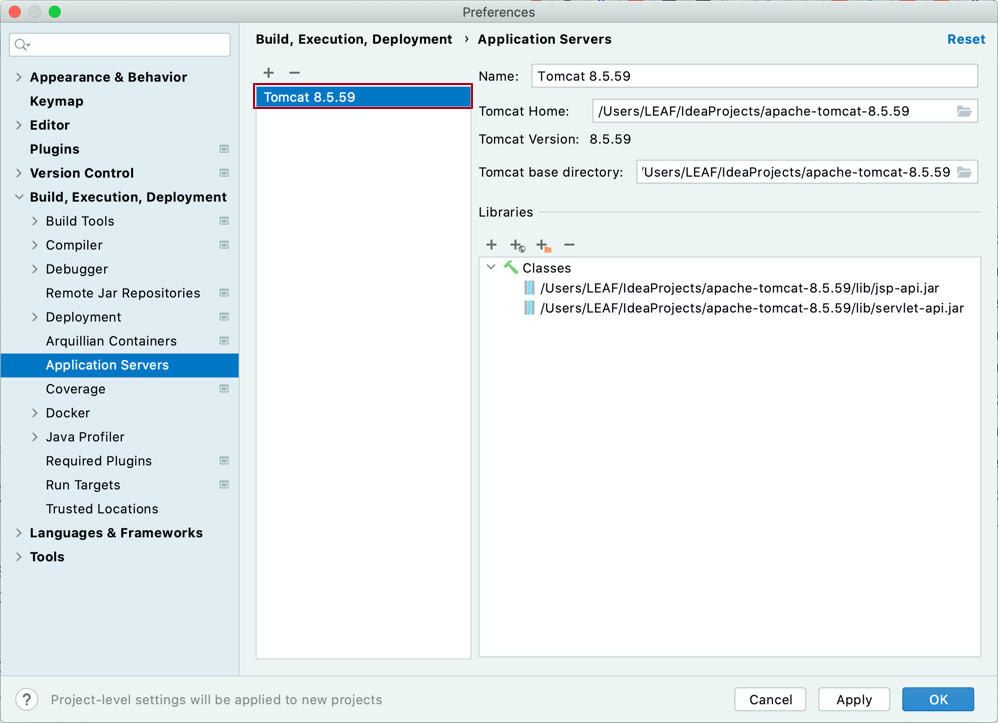Click project-level icon next to Plugins

coord(224,149)
